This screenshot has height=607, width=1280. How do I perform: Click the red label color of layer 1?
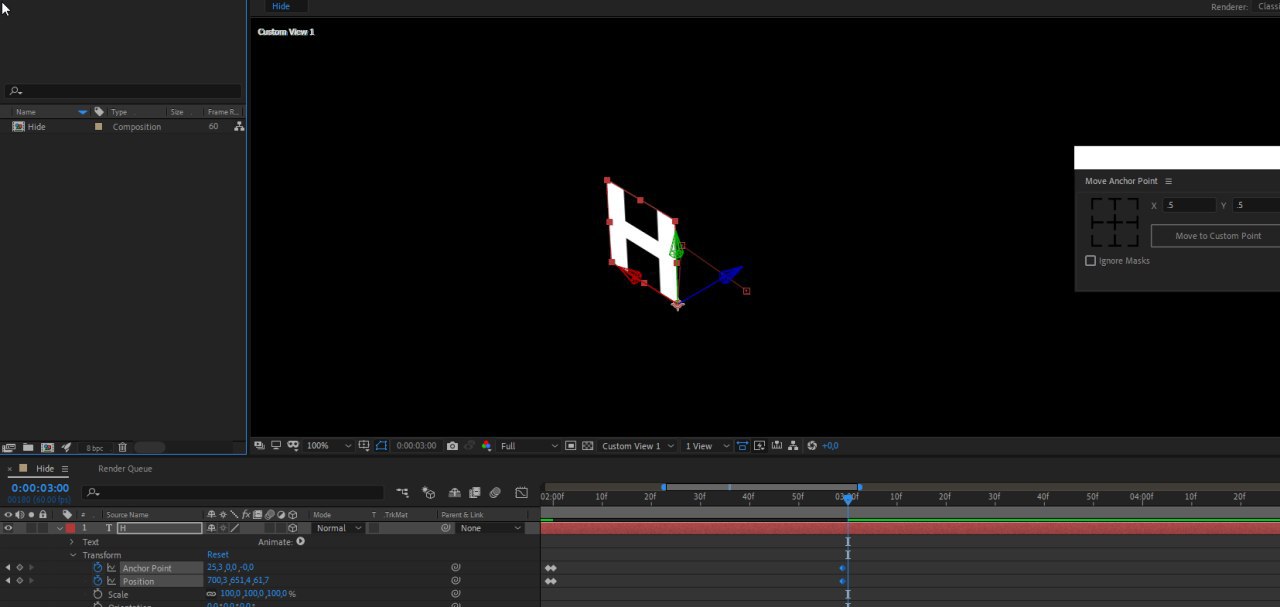click(x=71, y=528)
